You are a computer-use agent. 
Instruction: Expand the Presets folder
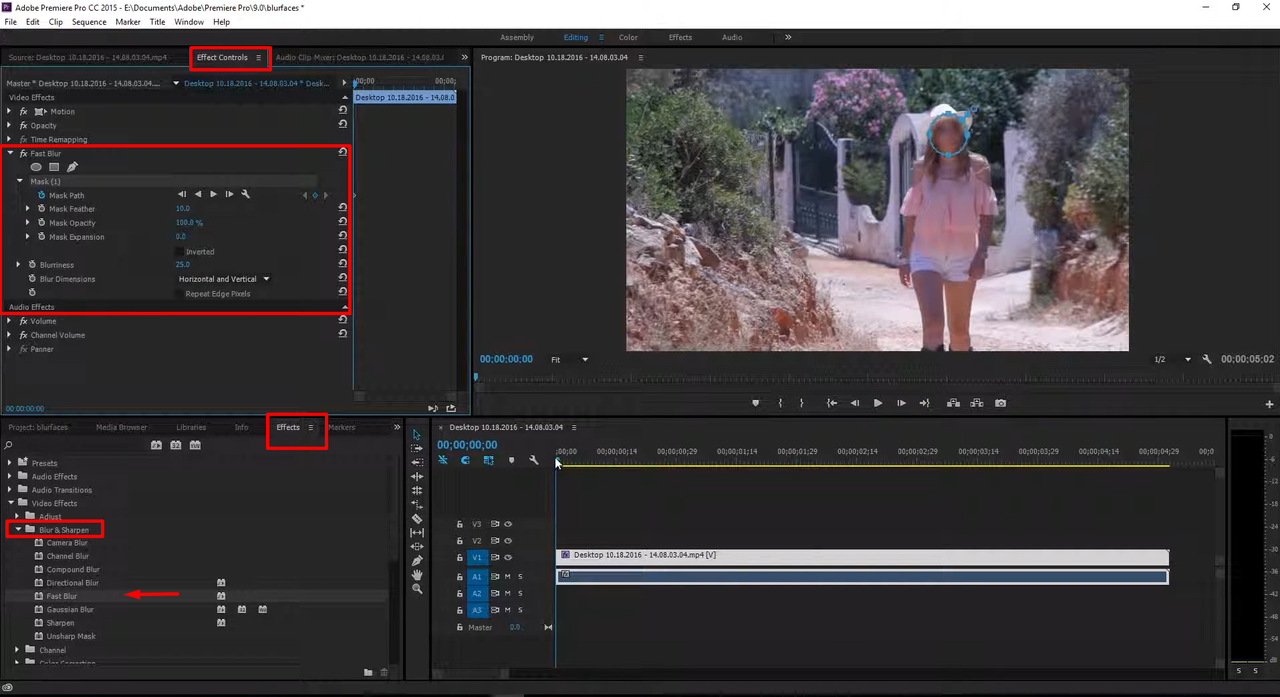coord(10,463)
